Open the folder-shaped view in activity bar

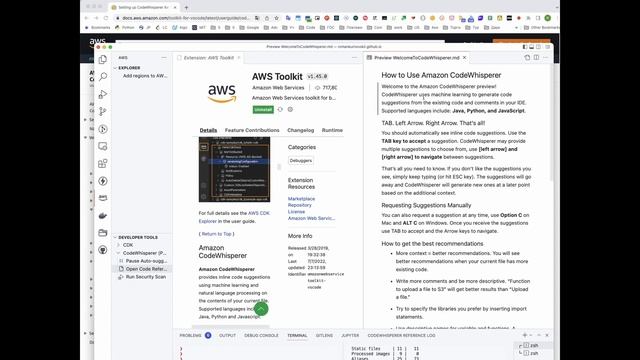pyautogui.click(x=103, y=233)
